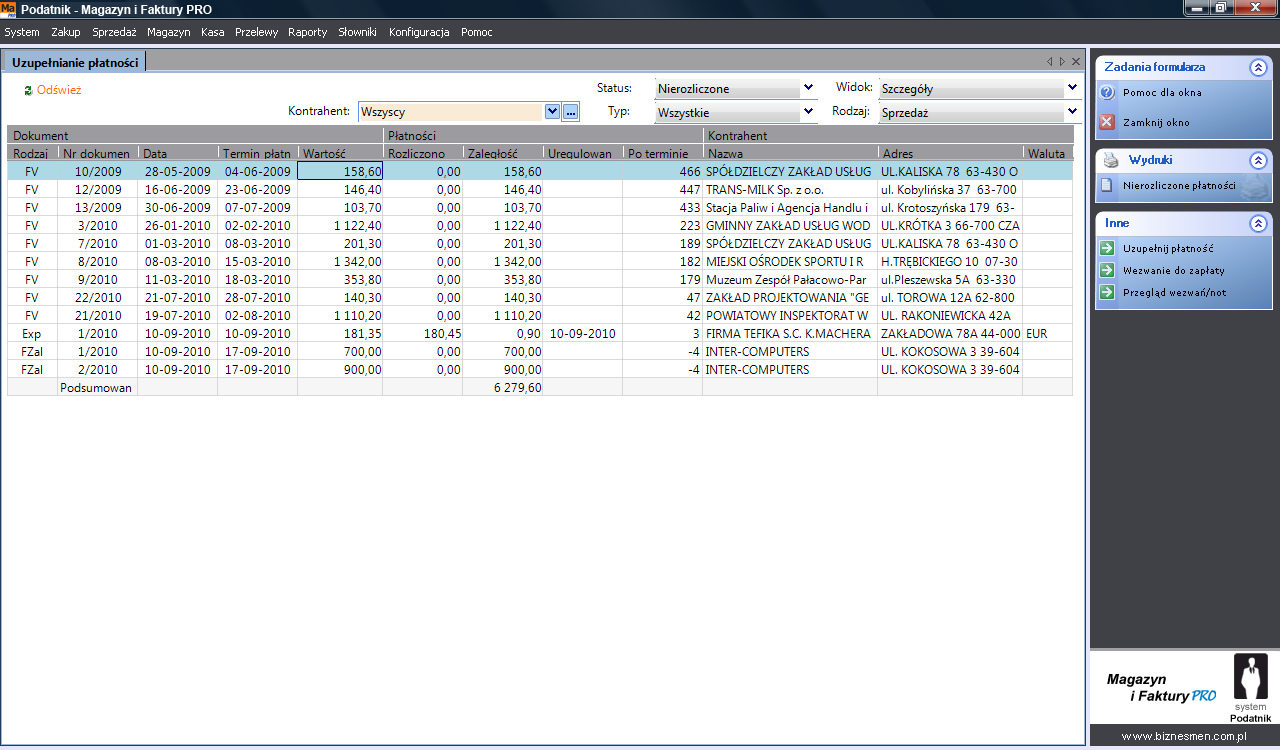Open the Przelewy menu
The width and height of the screenshot is (1280, 750).
(256, 32)
